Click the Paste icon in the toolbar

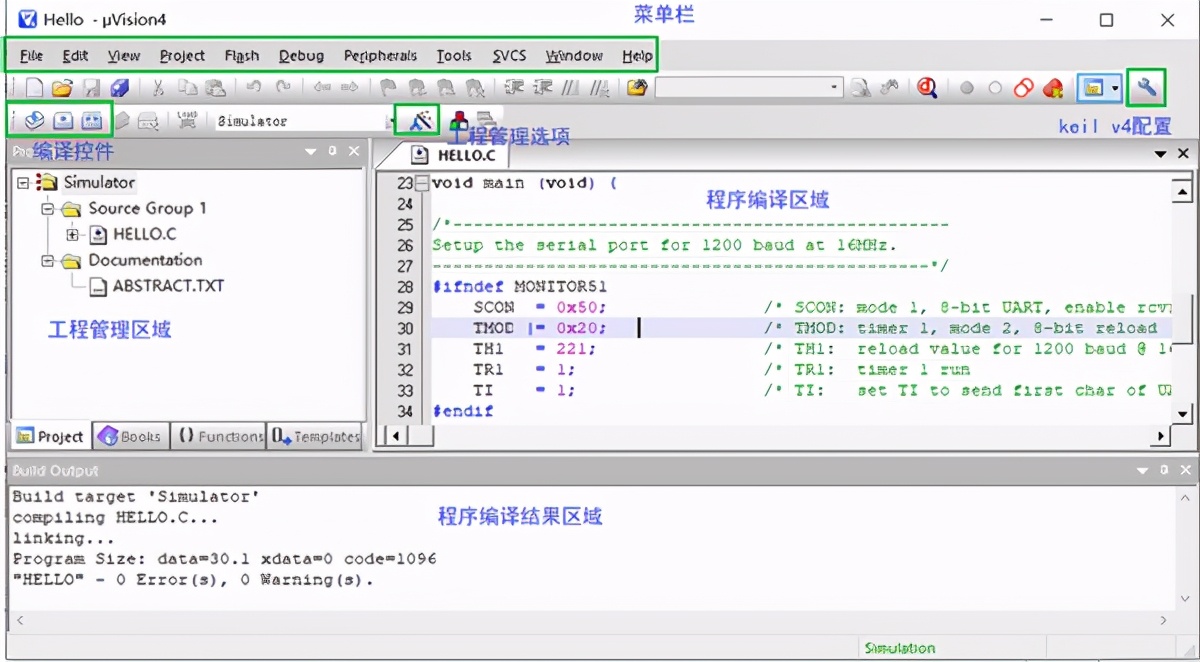[215, 88]
